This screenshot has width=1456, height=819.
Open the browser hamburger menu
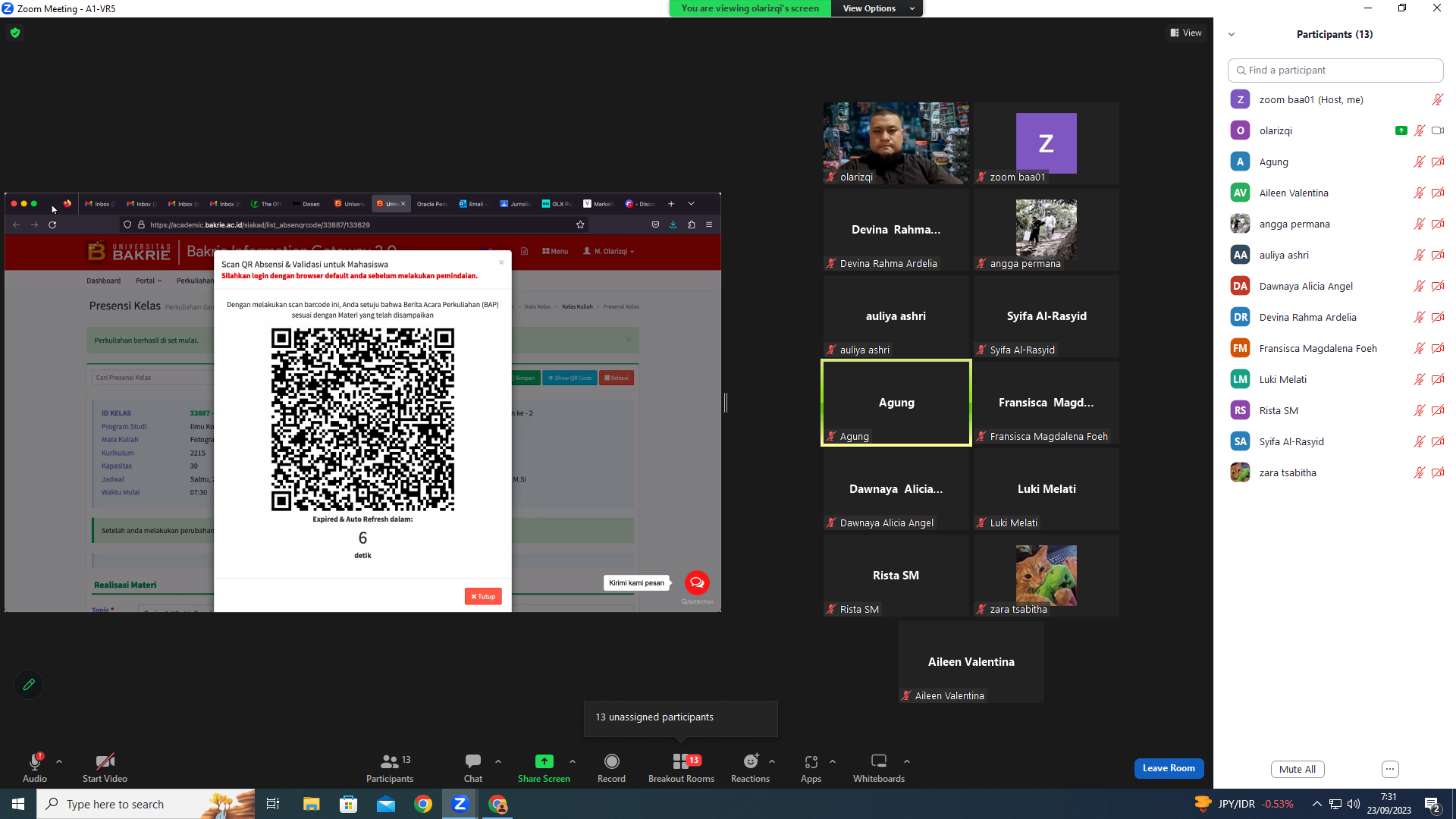(709, 224)
